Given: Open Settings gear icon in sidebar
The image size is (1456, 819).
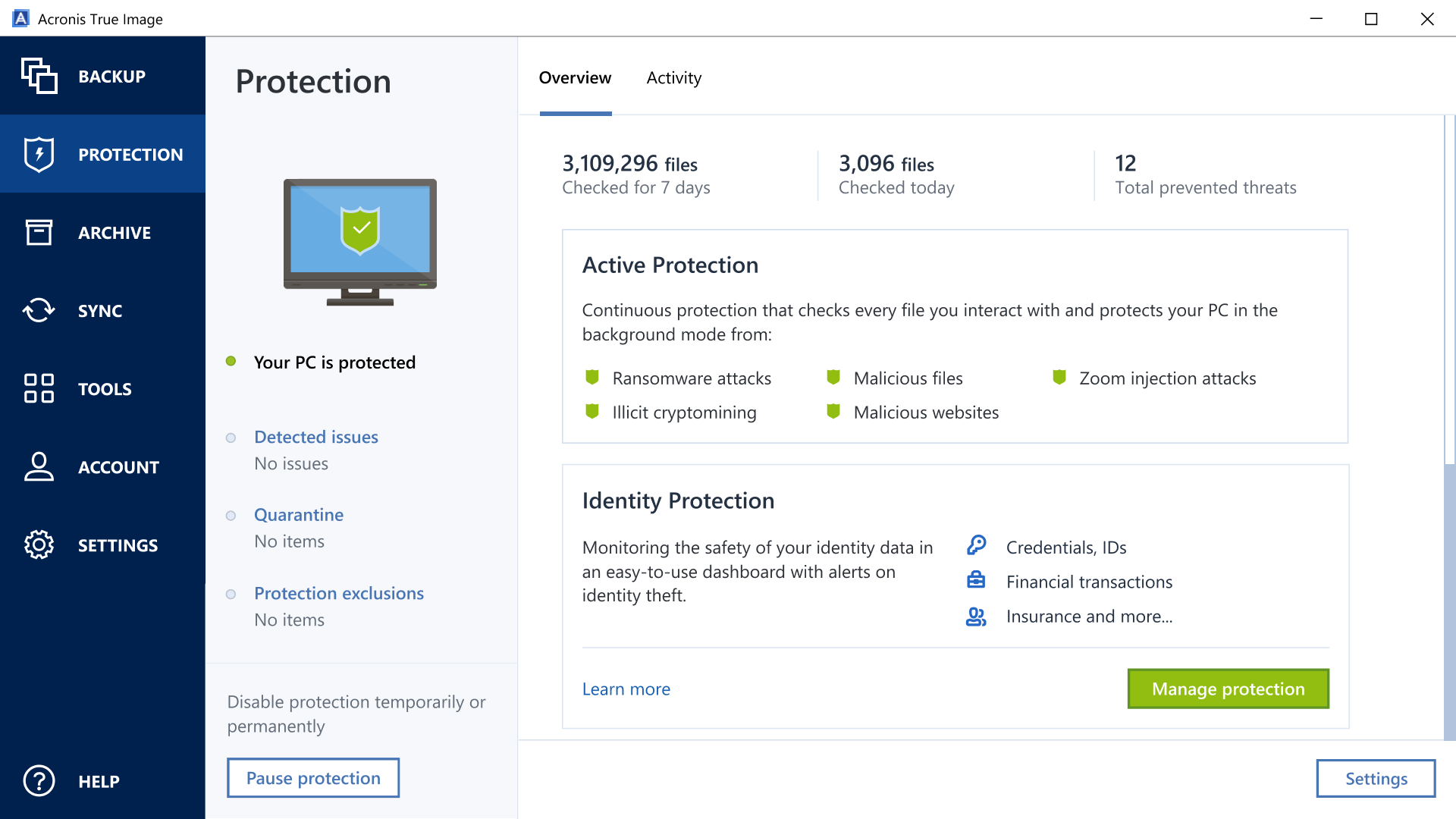Looking at the screenshot, I should click(39, 544).
